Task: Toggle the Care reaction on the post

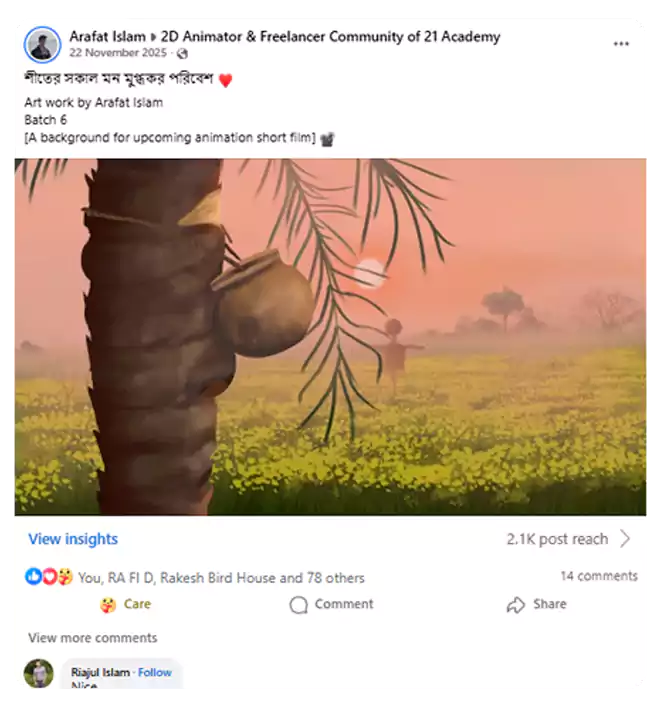Action: [x=125, y=604]
